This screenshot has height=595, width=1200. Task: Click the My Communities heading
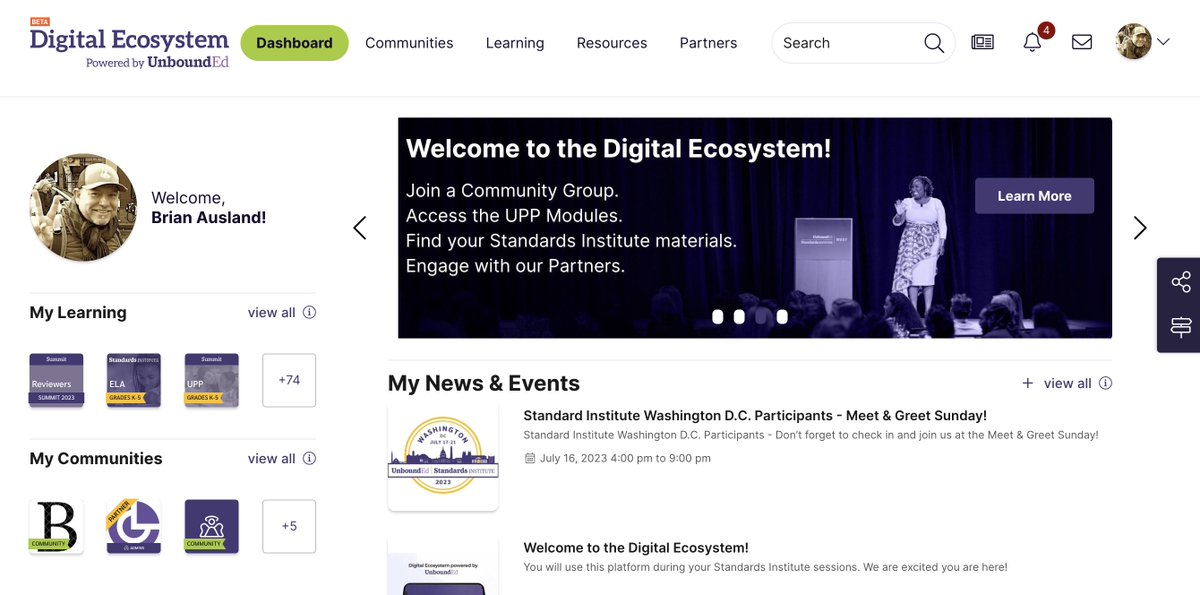pyautogui.click(x=96, y=458)
